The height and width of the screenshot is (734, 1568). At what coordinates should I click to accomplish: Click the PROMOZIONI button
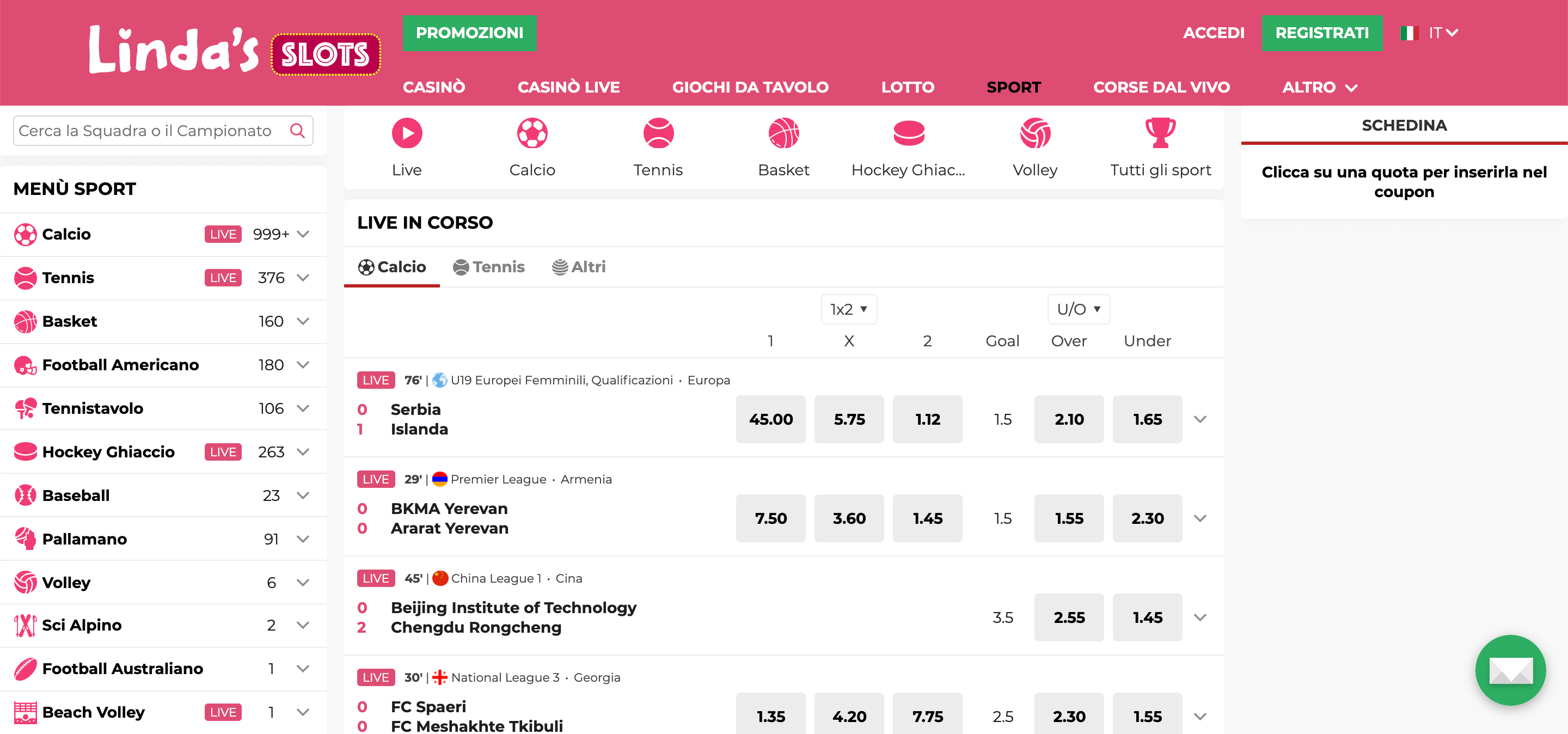click(x=469, y=33)
